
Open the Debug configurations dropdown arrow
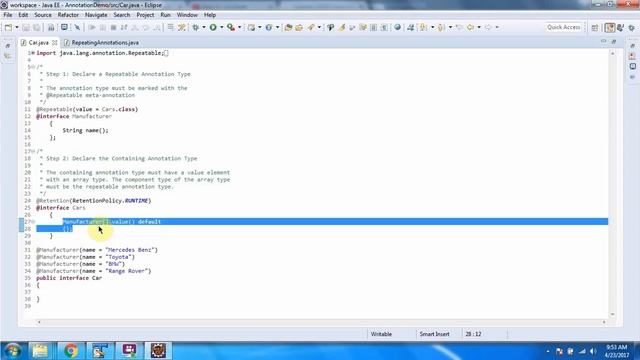coord(204,27)
